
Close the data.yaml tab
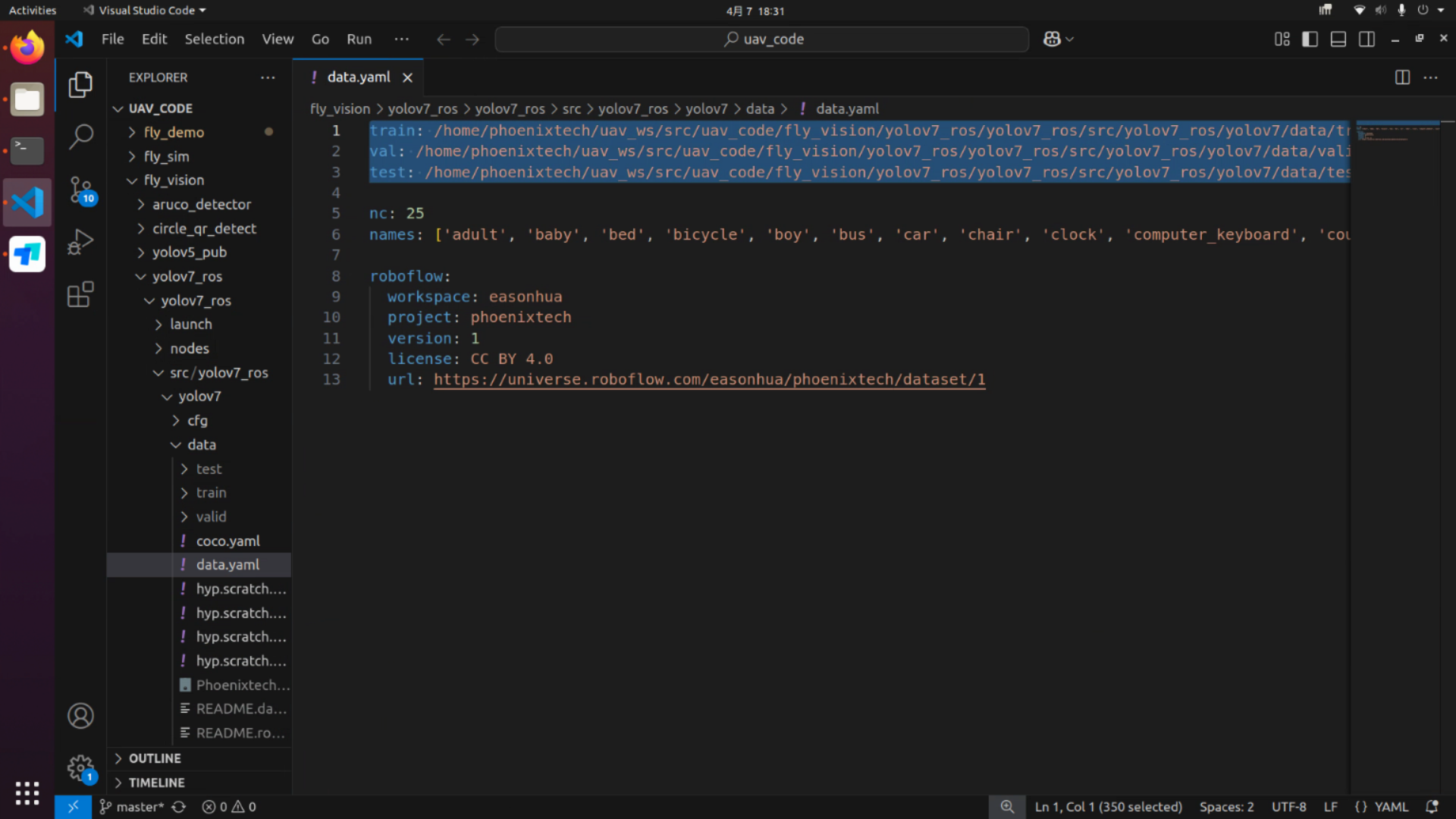[x=407, y=77]
